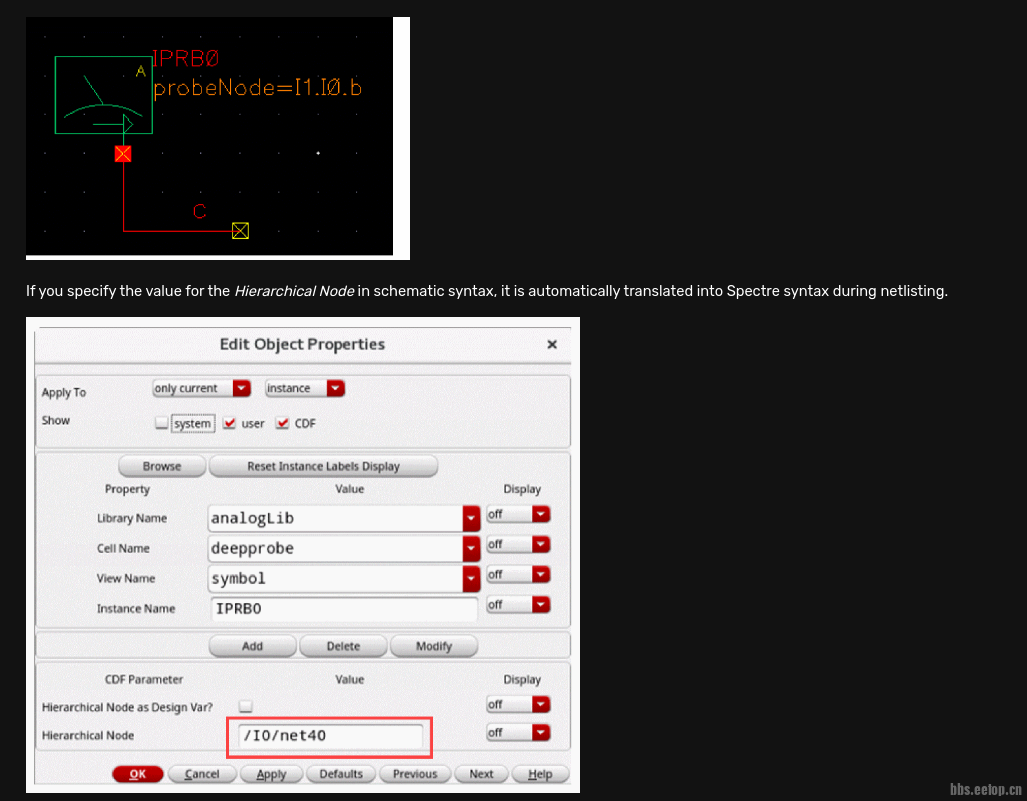Expand the Cell Name dropdown arrow
Viewport: 1027px width, 801px height.
(x=471, y=549)
